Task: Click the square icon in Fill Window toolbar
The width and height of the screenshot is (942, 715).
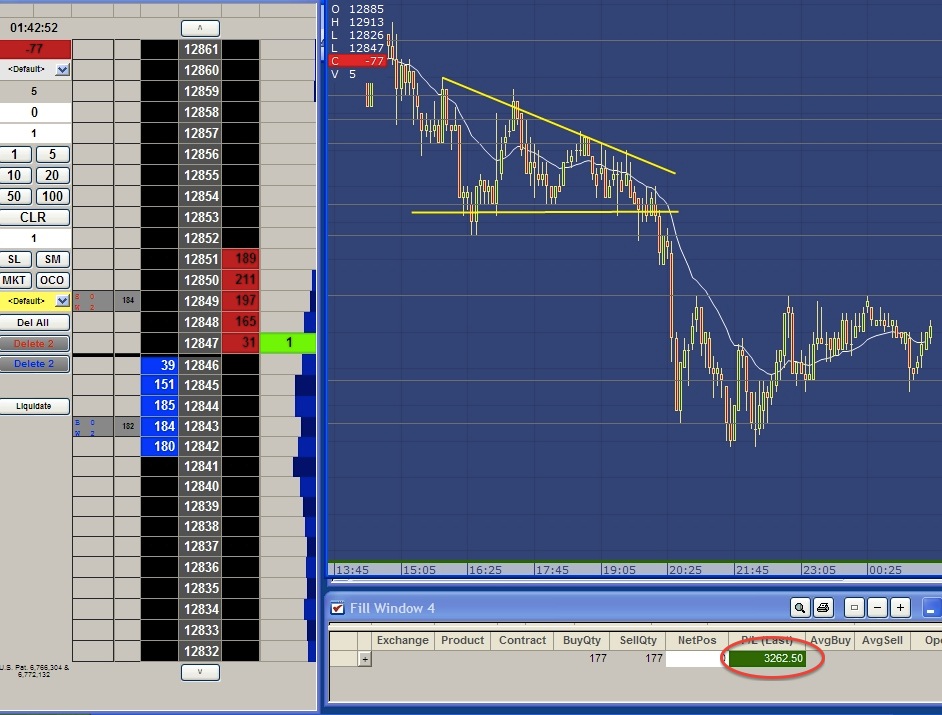Action: 854,607
